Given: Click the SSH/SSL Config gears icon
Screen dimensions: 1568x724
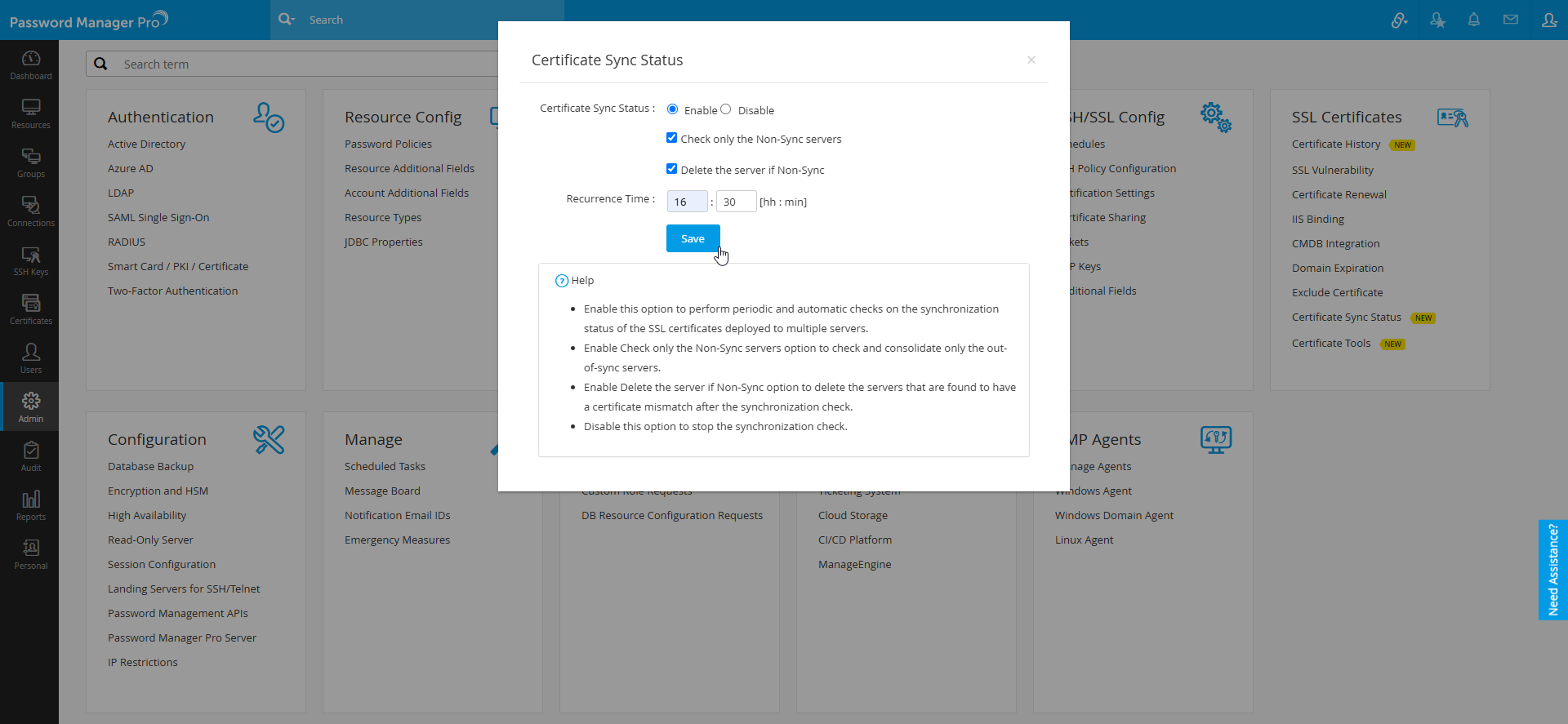Looking at the screenshot, I should pyautogui.click(x=1216, y=118).
